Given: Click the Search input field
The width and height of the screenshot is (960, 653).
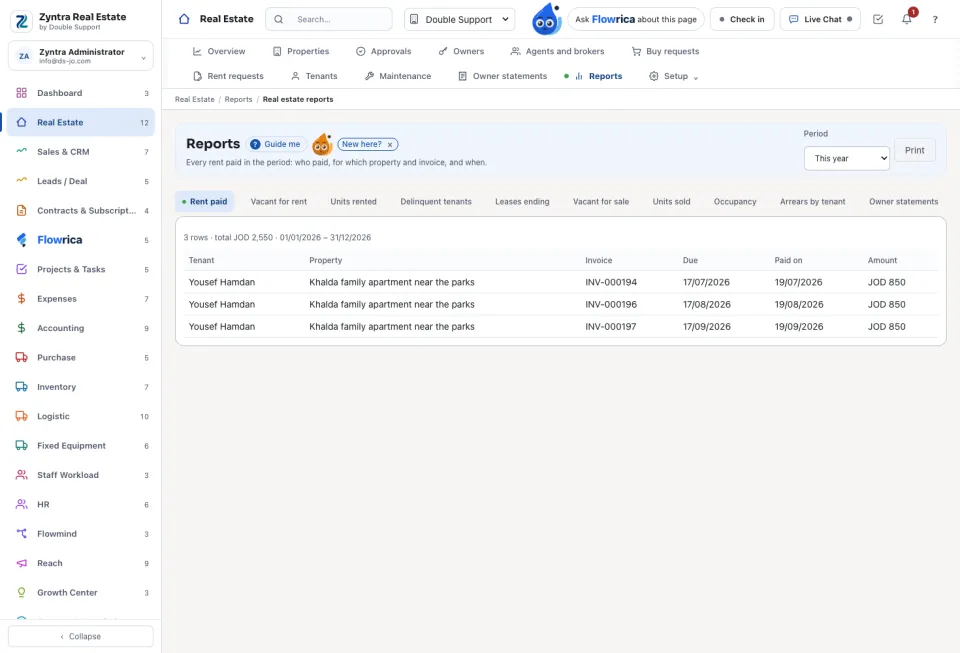Looking at the screenshot, I should click(x=329, y=20).
